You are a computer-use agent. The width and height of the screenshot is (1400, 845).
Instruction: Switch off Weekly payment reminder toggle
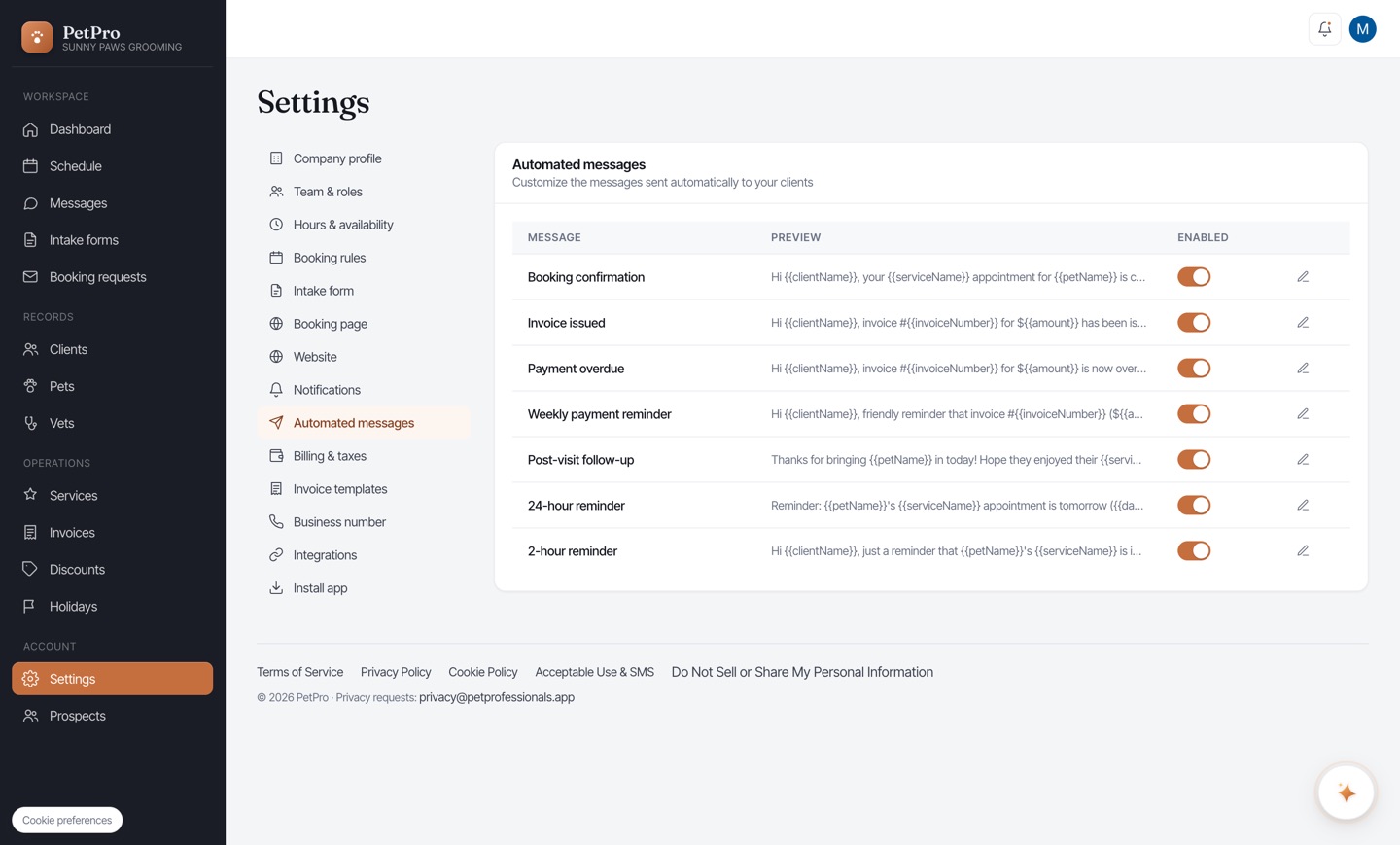(x=1194, y=414)
